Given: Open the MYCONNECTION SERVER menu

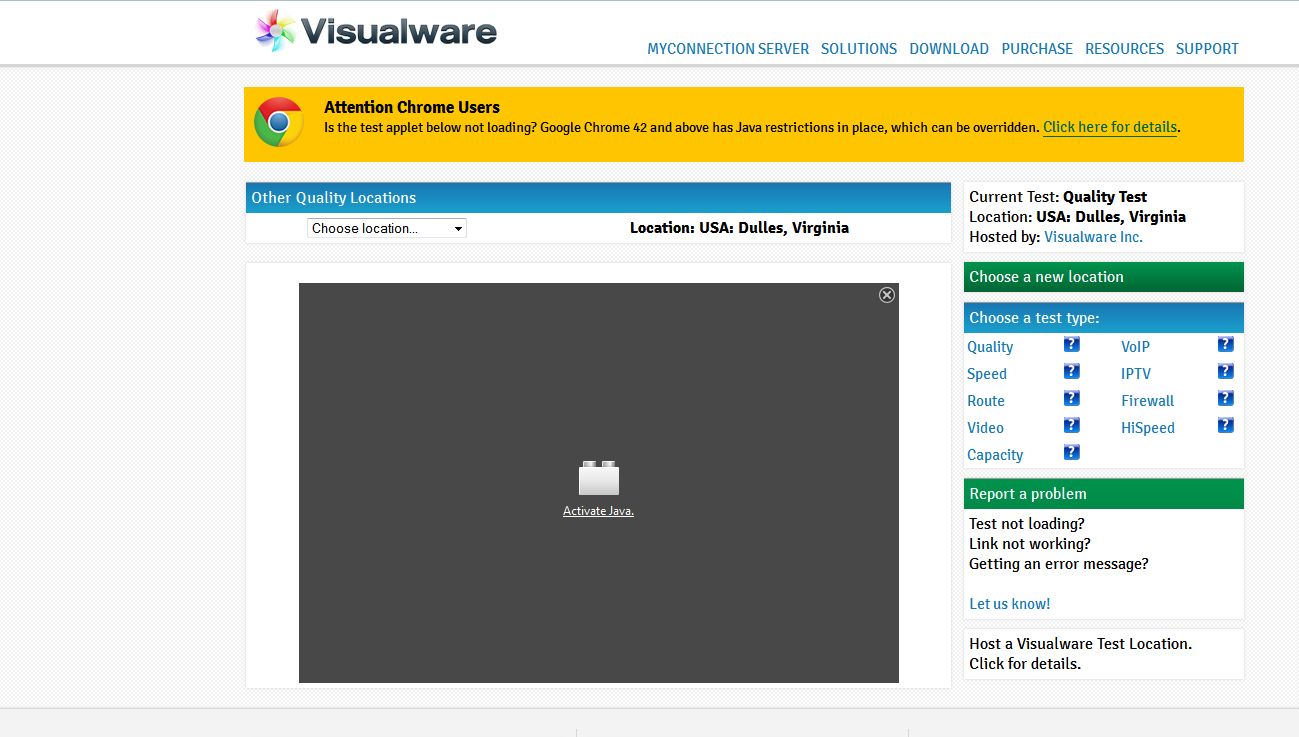Looking at the screenshot, I should coord(728,48).
